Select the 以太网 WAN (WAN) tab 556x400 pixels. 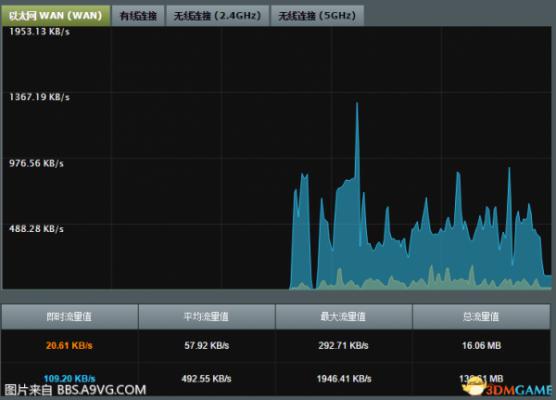pyautogui.click(x=56, y=16)
